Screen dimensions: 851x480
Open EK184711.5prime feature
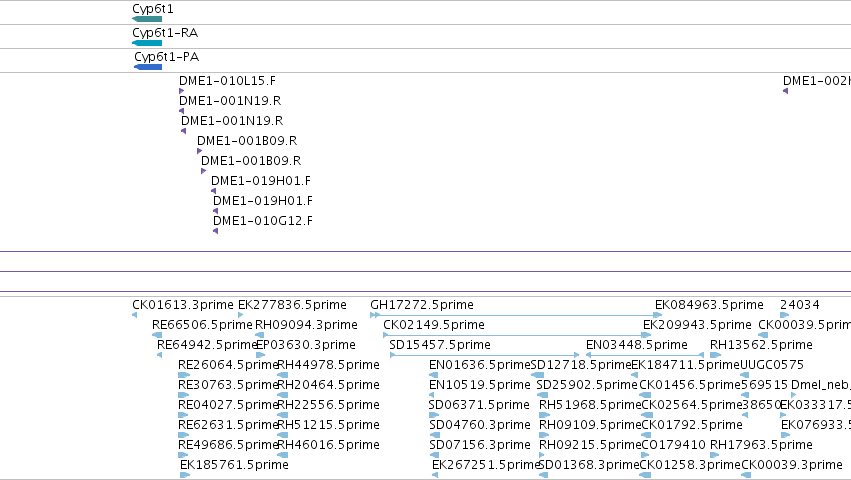point(685,365)
